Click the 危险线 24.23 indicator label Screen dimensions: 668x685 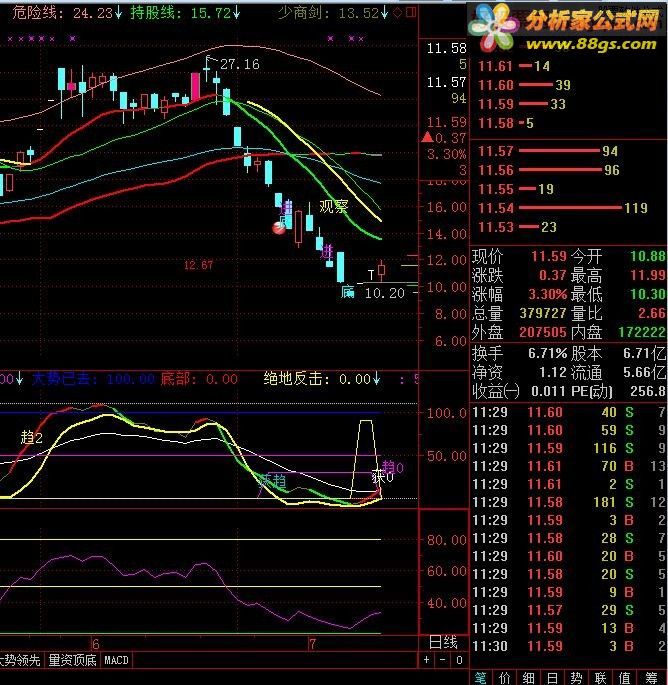[66, 13]
